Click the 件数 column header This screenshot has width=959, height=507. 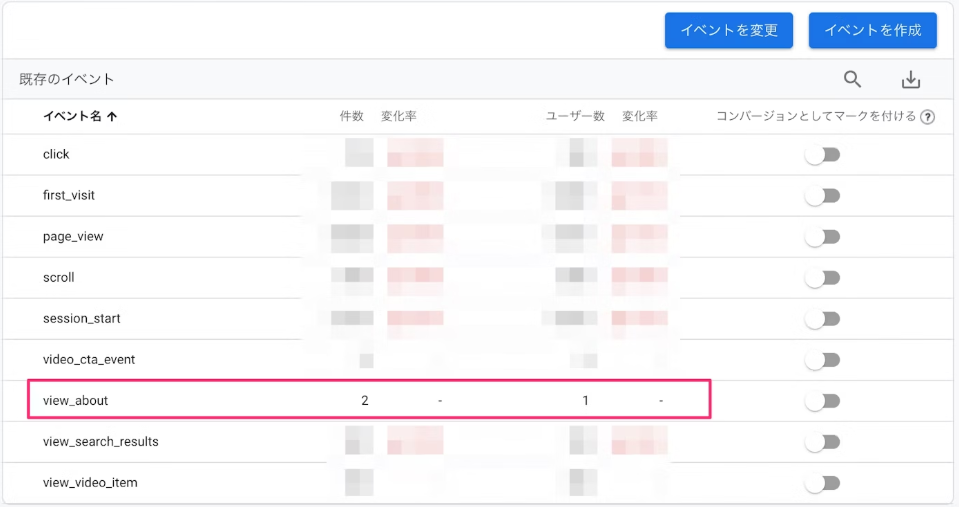click(351, 117)
